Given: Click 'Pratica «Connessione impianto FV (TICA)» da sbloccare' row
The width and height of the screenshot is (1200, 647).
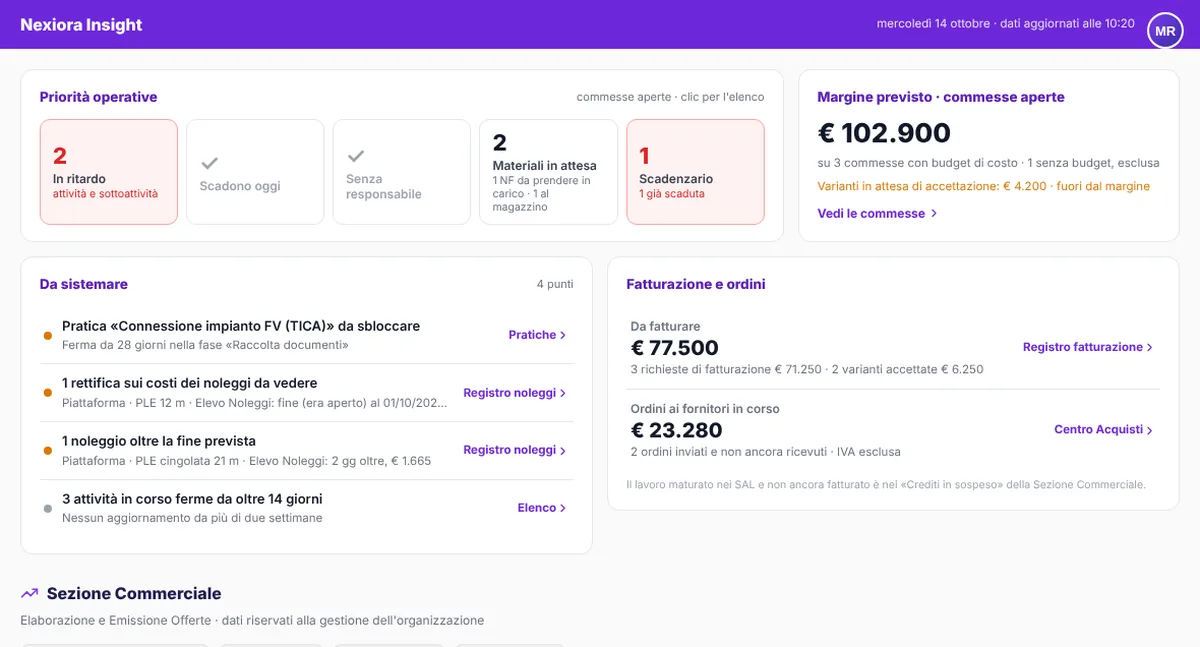Looking at the screenshot, I should coord(306,335).
